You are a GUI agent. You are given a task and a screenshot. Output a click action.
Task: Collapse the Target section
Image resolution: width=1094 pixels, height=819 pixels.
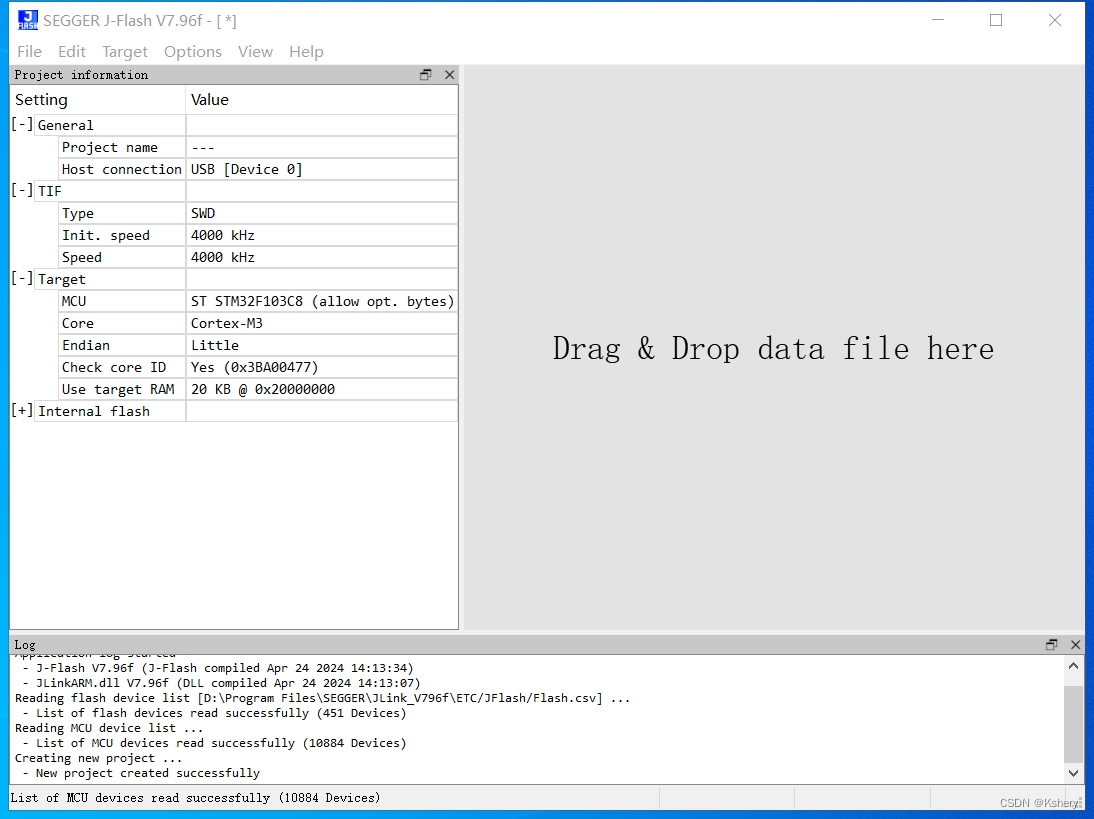click(22, 278)
